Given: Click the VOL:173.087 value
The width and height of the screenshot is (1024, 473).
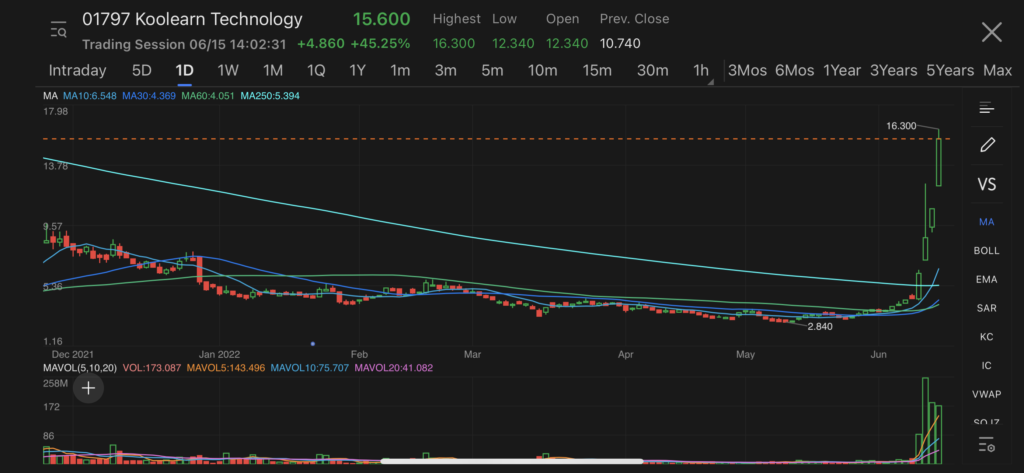Looking at the screenshot, I should 150,368.
